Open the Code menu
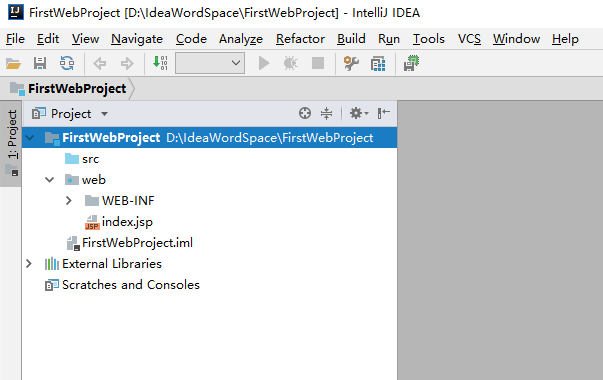 point(191,39)
